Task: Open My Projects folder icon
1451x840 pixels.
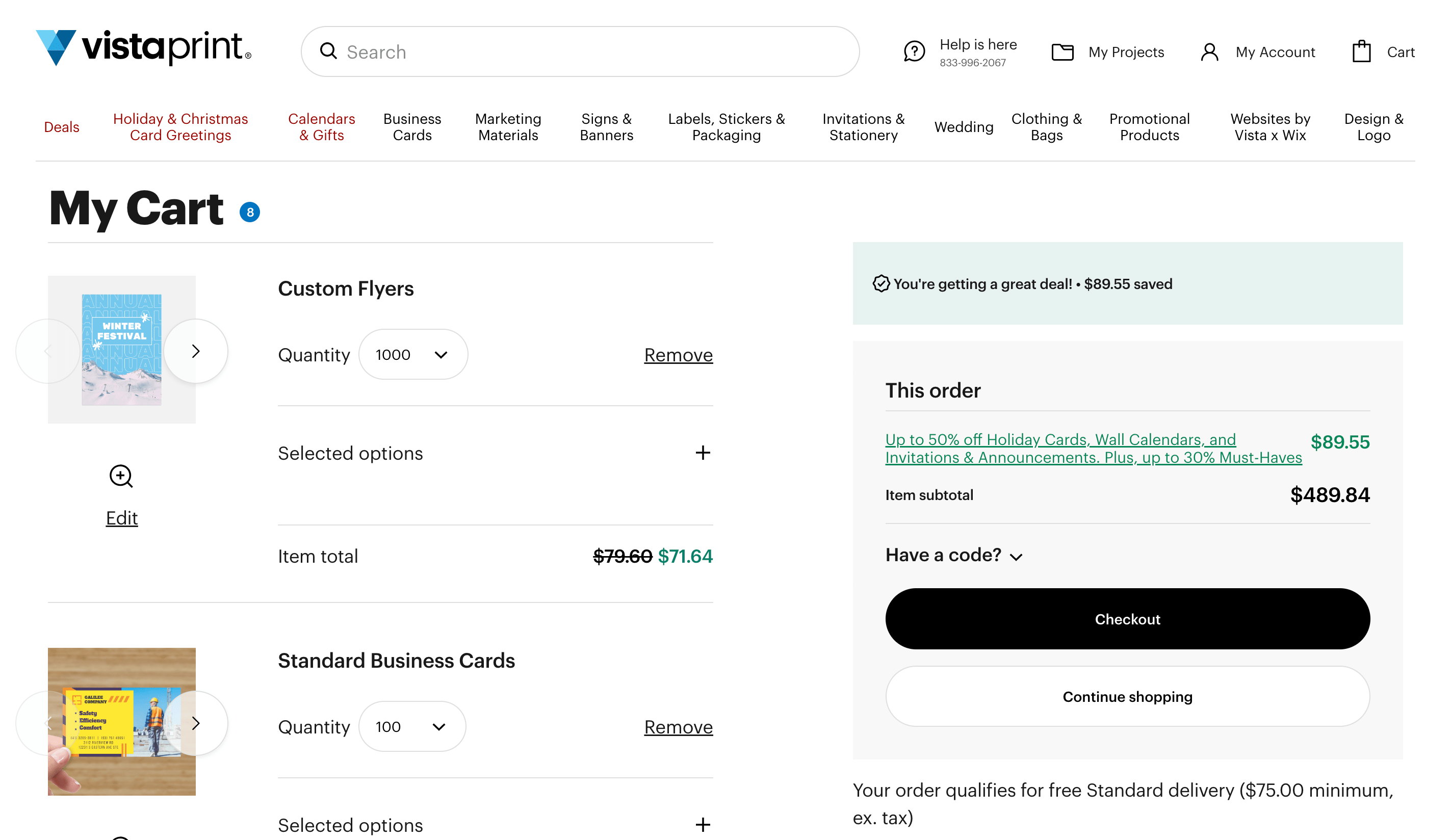Action: click(1063, 52)
